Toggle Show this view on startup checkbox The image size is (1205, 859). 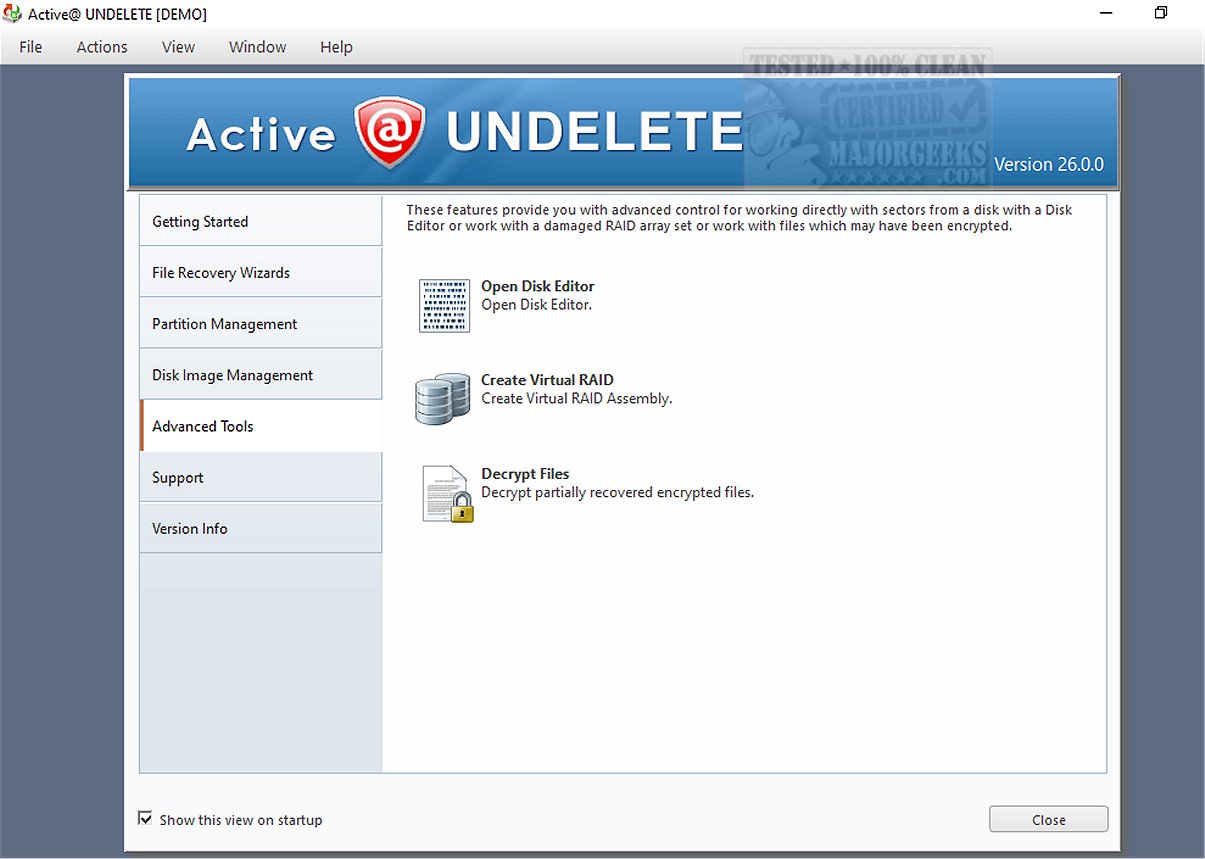(145, 819)
